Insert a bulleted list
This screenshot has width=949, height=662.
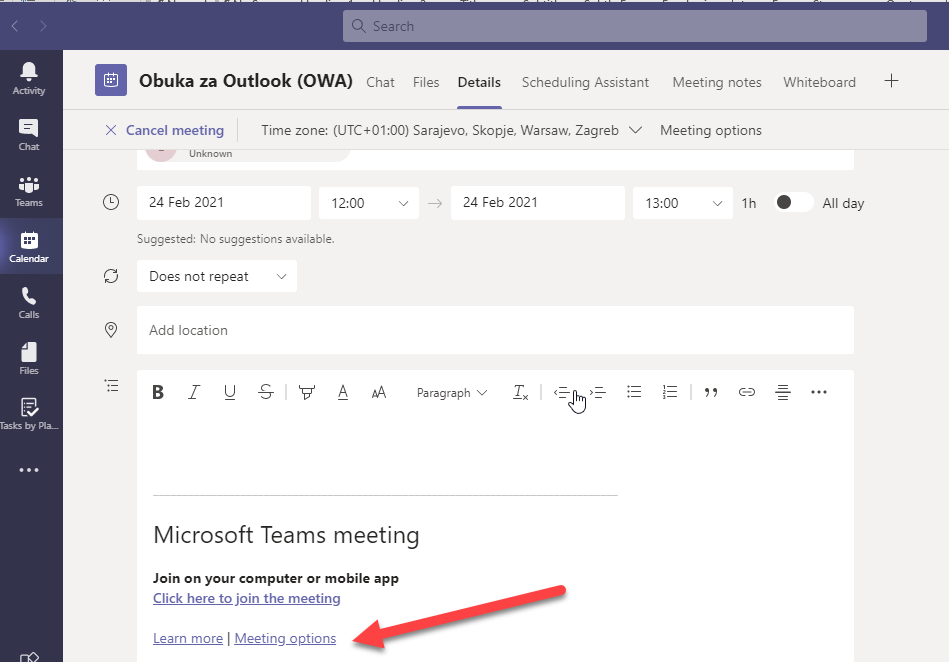(x=634, y=393)
